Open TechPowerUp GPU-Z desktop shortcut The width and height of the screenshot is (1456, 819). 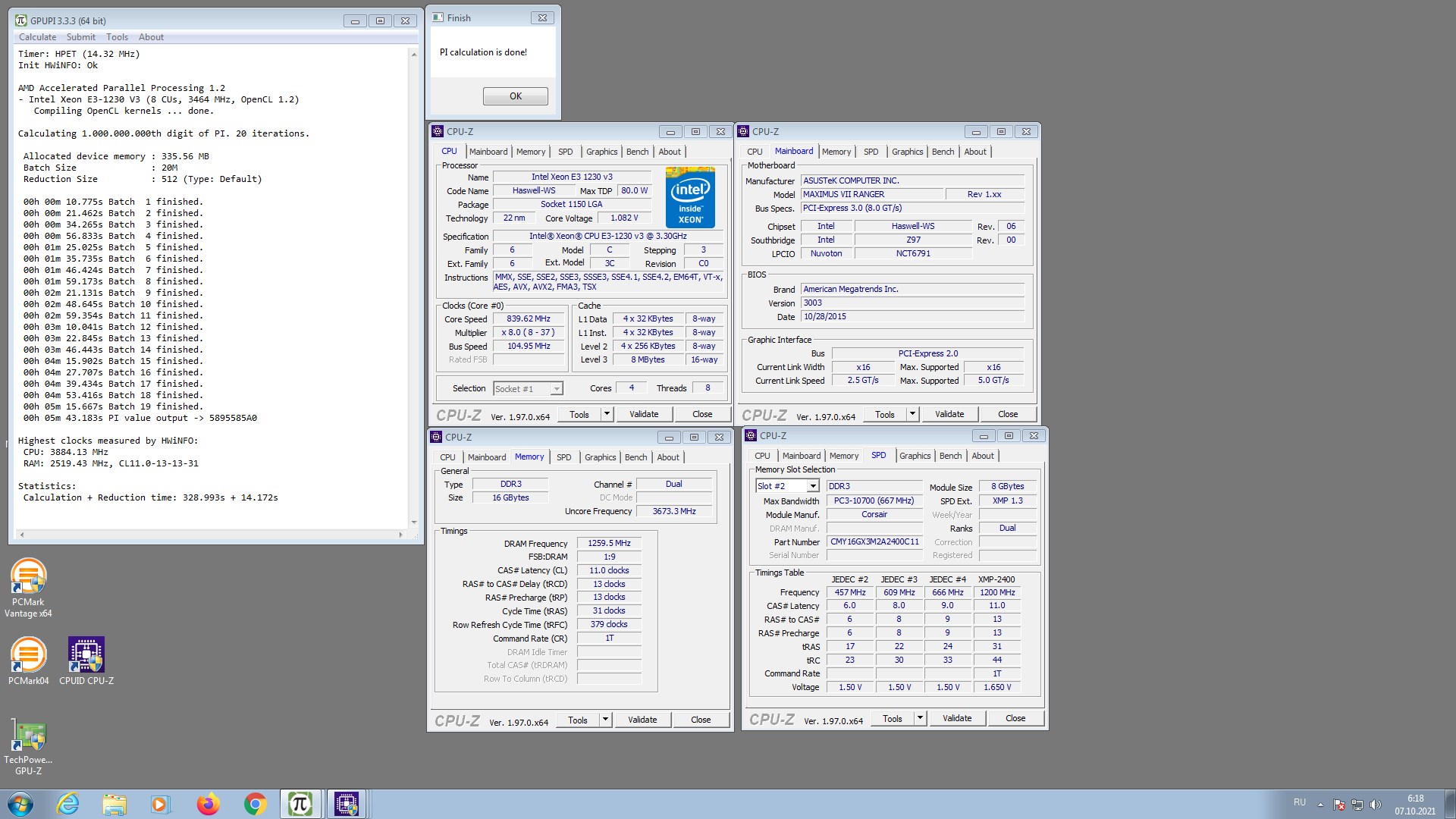tap(28, 747)
